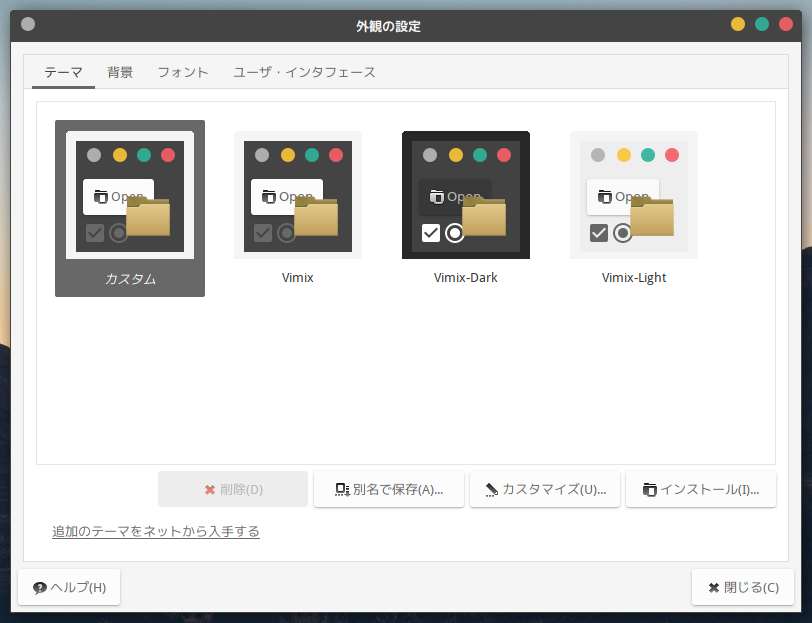Click the 別名で保存(A)... button
The height and width of the screenshot is (623, 812).
pos(389,489)
